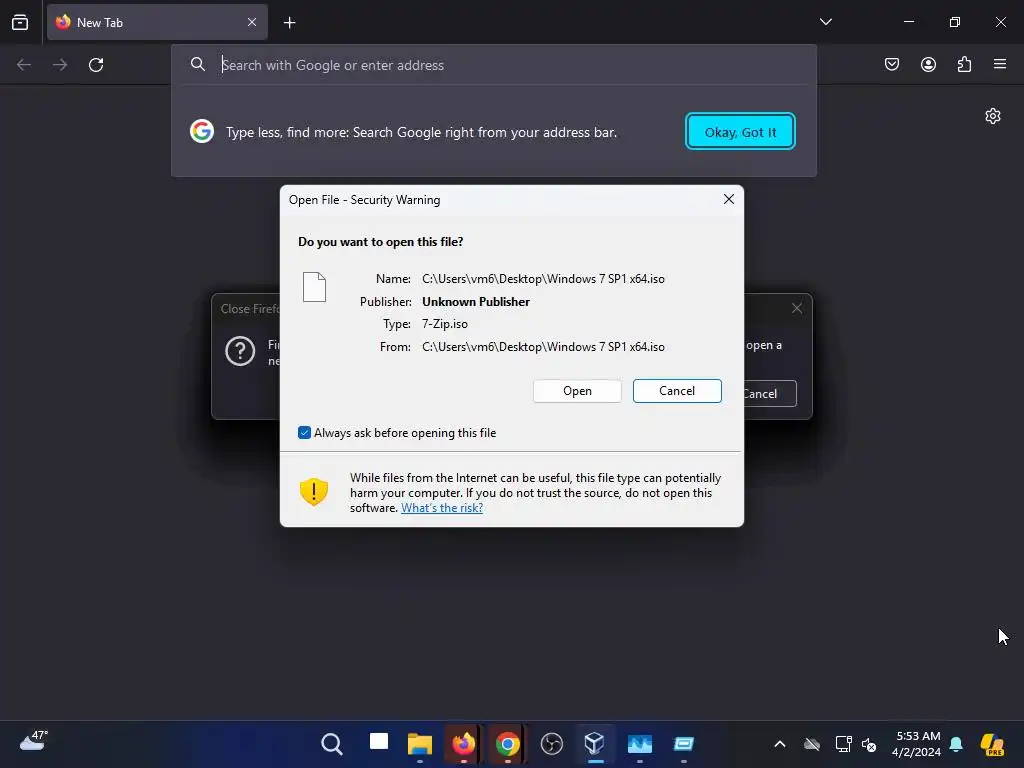Click the 7-Zip.iso type text
Viewport: 1024px width, 768px height.
(x=445, y=324)
